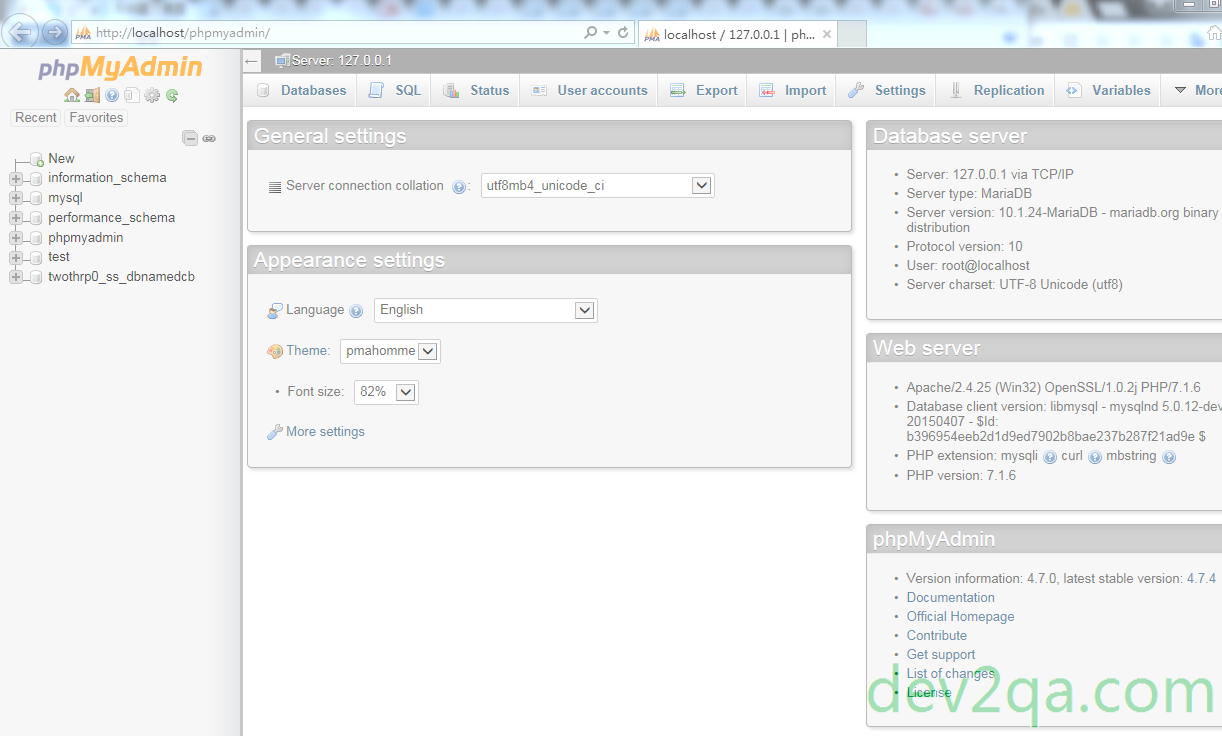Open the Server connection collation dropdown
This screenshot has width=1222, height=736.
click(597, 185)
